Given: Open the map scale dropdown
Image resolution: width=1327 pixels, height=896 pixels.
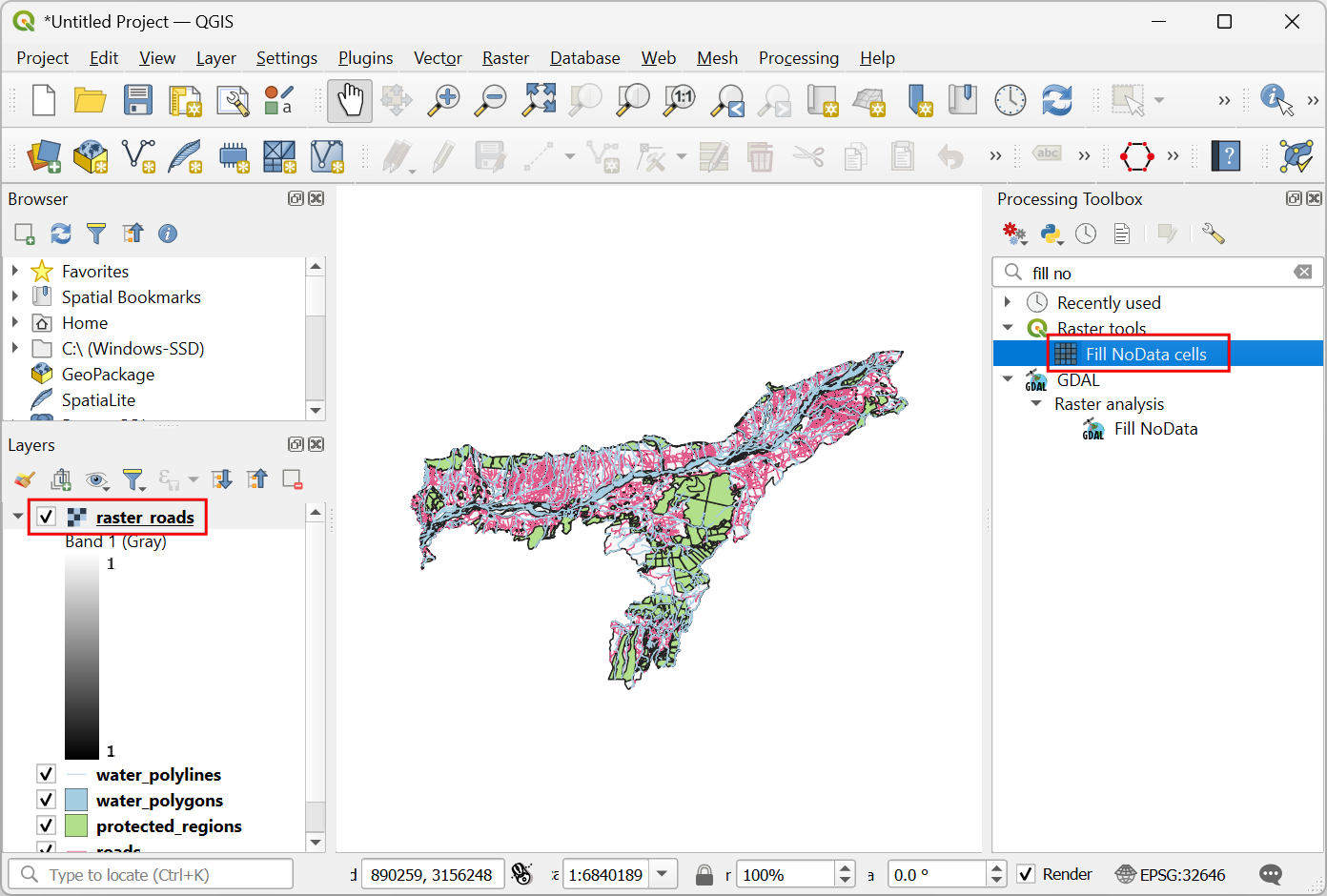Looking at the screenshot, I should point(663,874).
